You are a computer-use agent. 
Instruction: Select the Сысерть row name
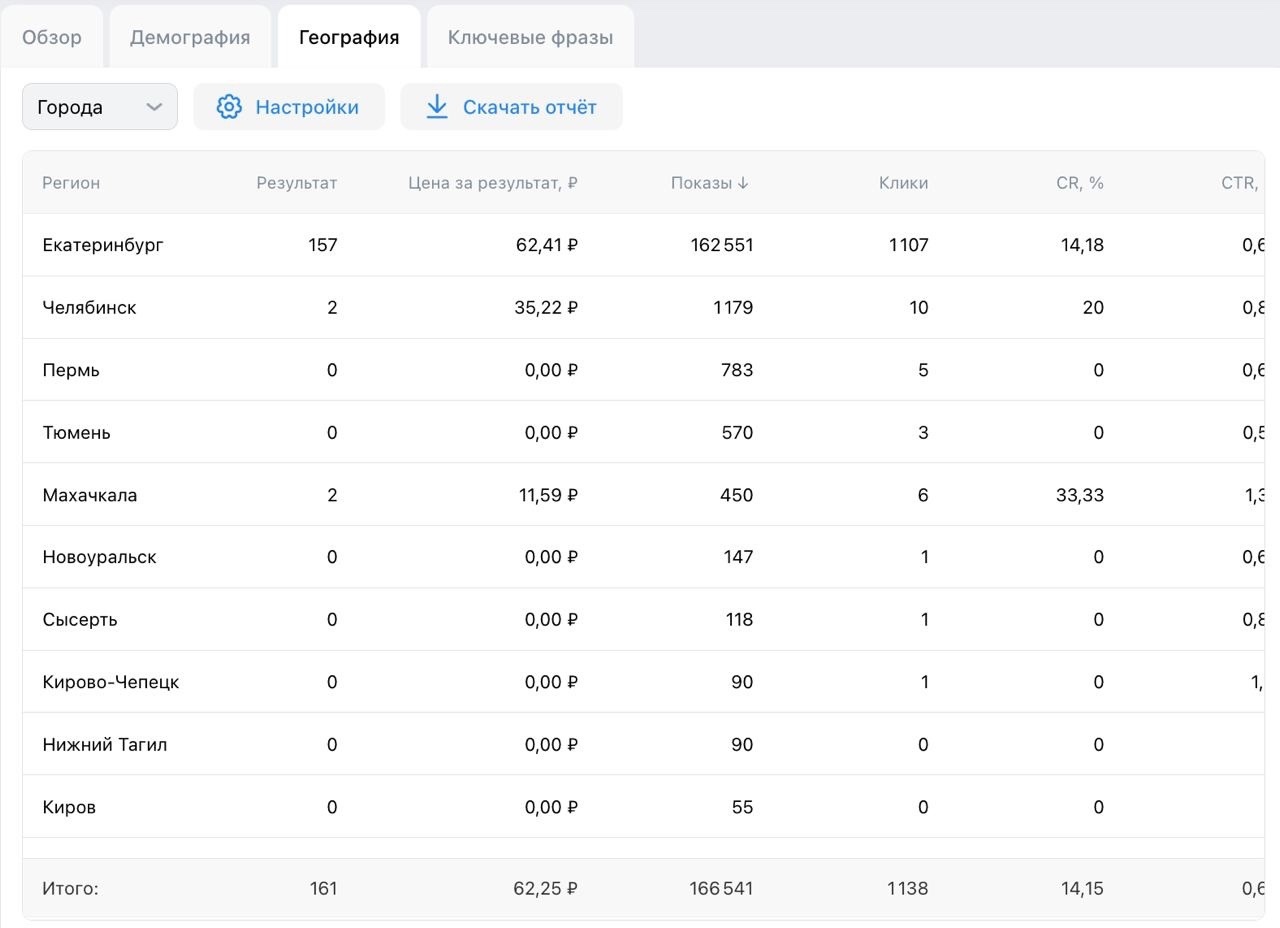pyautogui.click(x=80, y=620)
